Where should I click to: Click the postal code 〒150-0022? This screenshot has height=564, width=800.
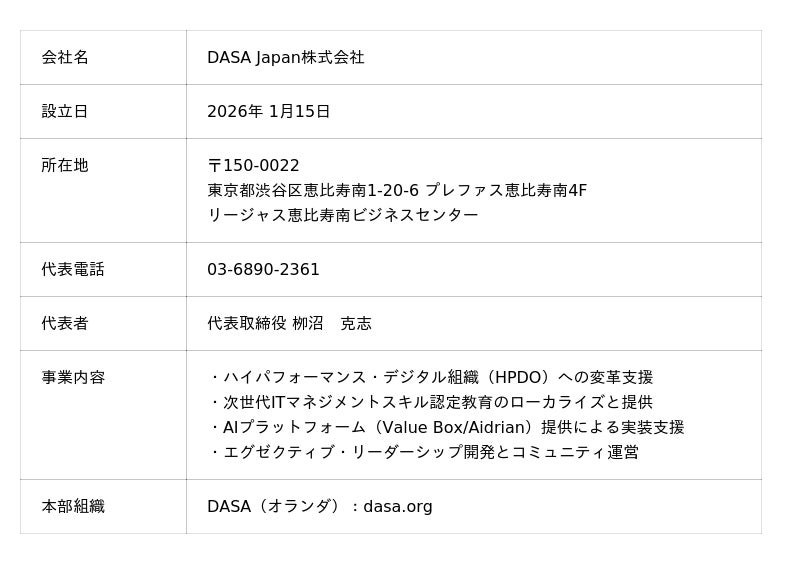tap(253, 165)
